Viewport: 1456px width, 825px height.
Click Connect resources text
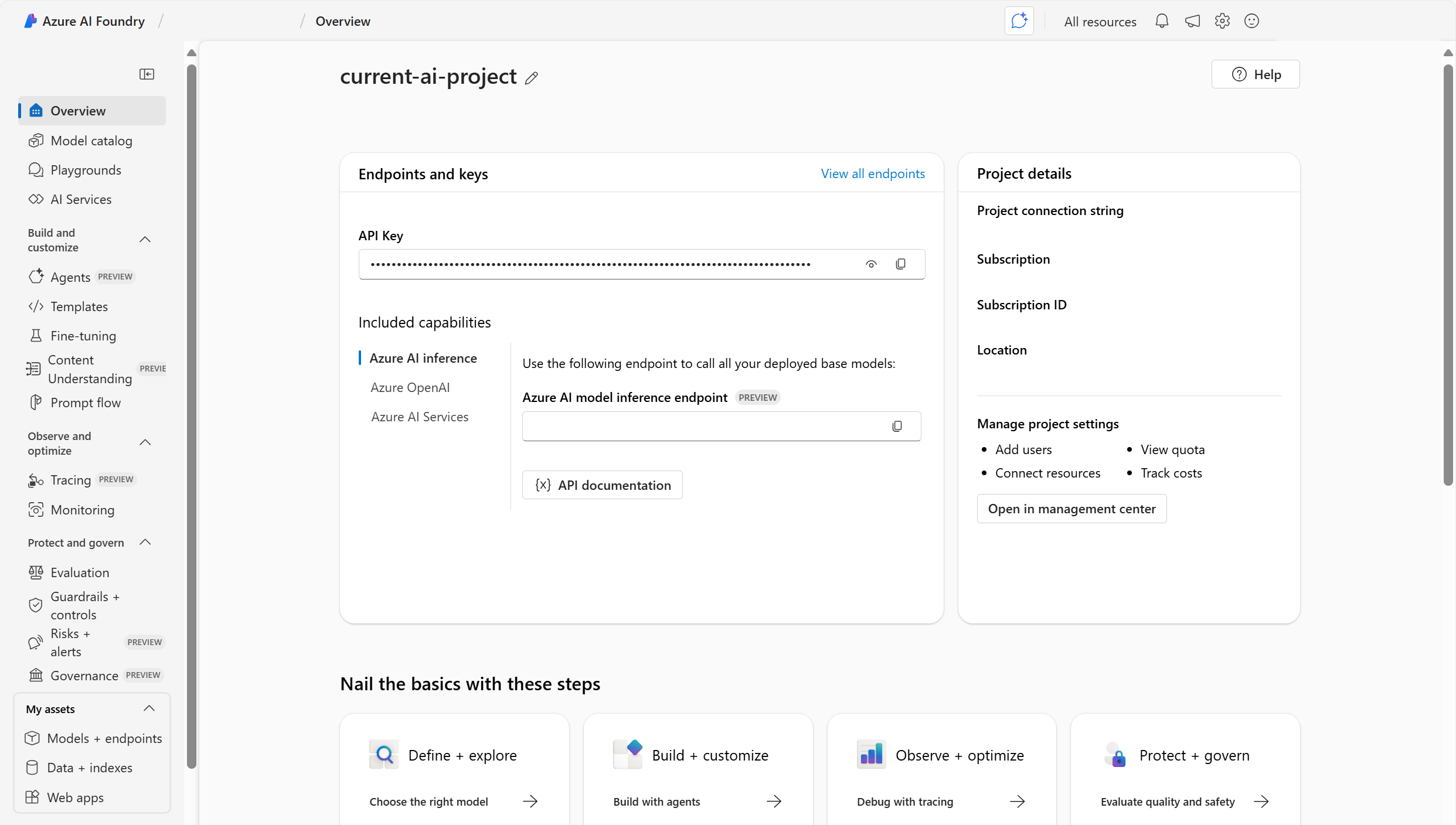point(1047,473)
